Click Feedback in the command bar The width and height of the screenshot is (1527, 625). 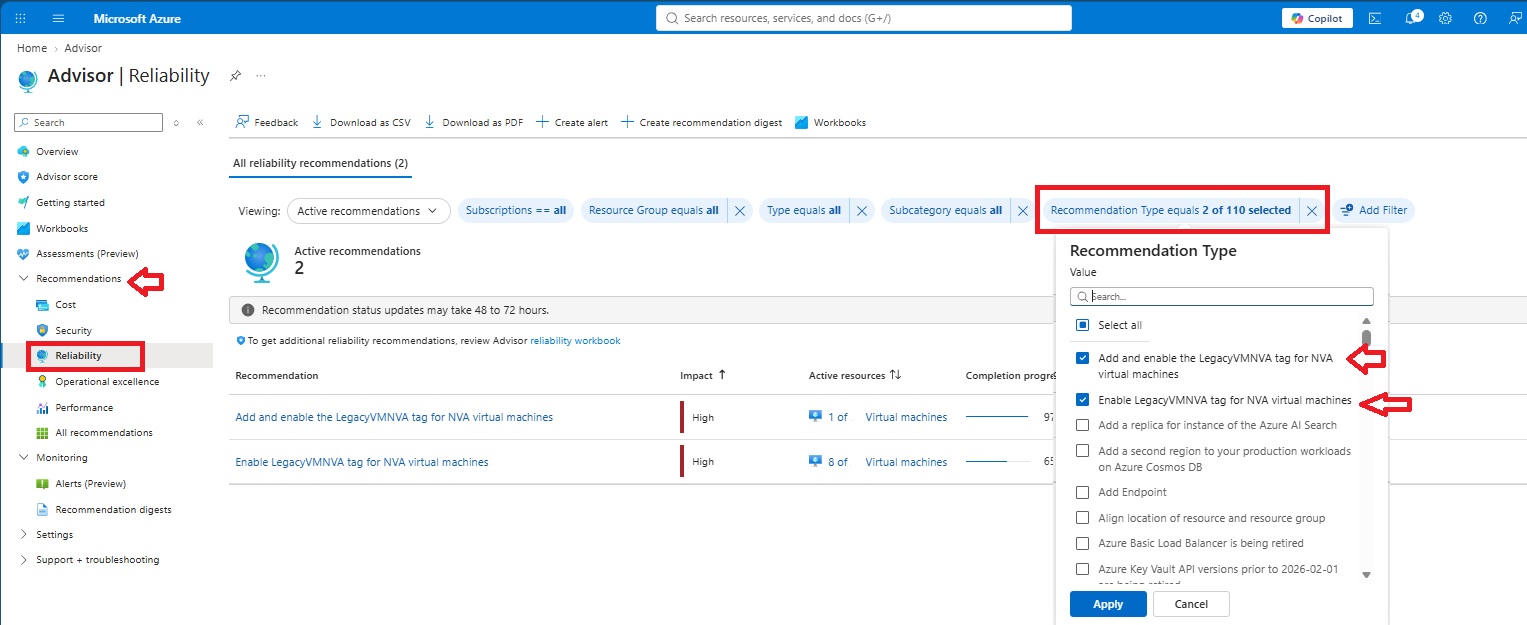coord(266,122)
